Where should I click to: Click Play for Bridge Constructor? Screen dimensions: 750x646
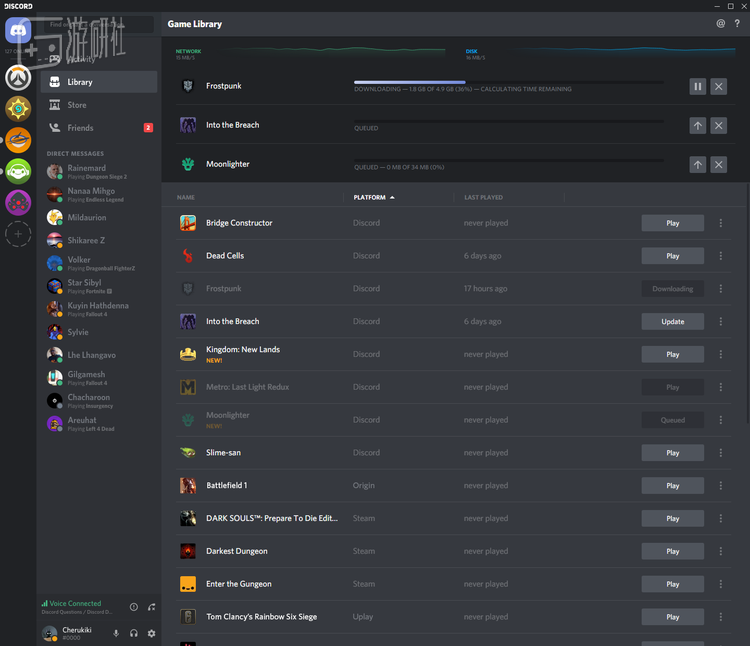pyautogui.click(x=672, y=223)
